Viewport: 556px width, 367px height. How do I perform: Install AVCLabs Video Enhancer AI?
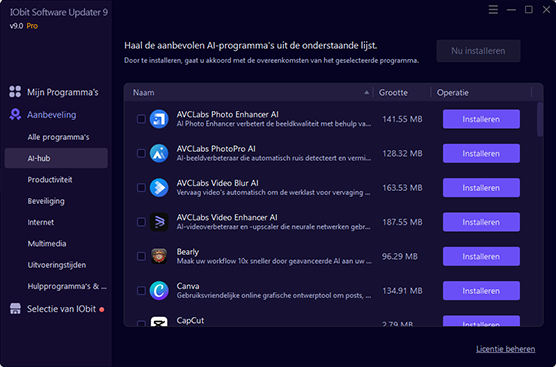pyautogui.click(x=481, y=222)
